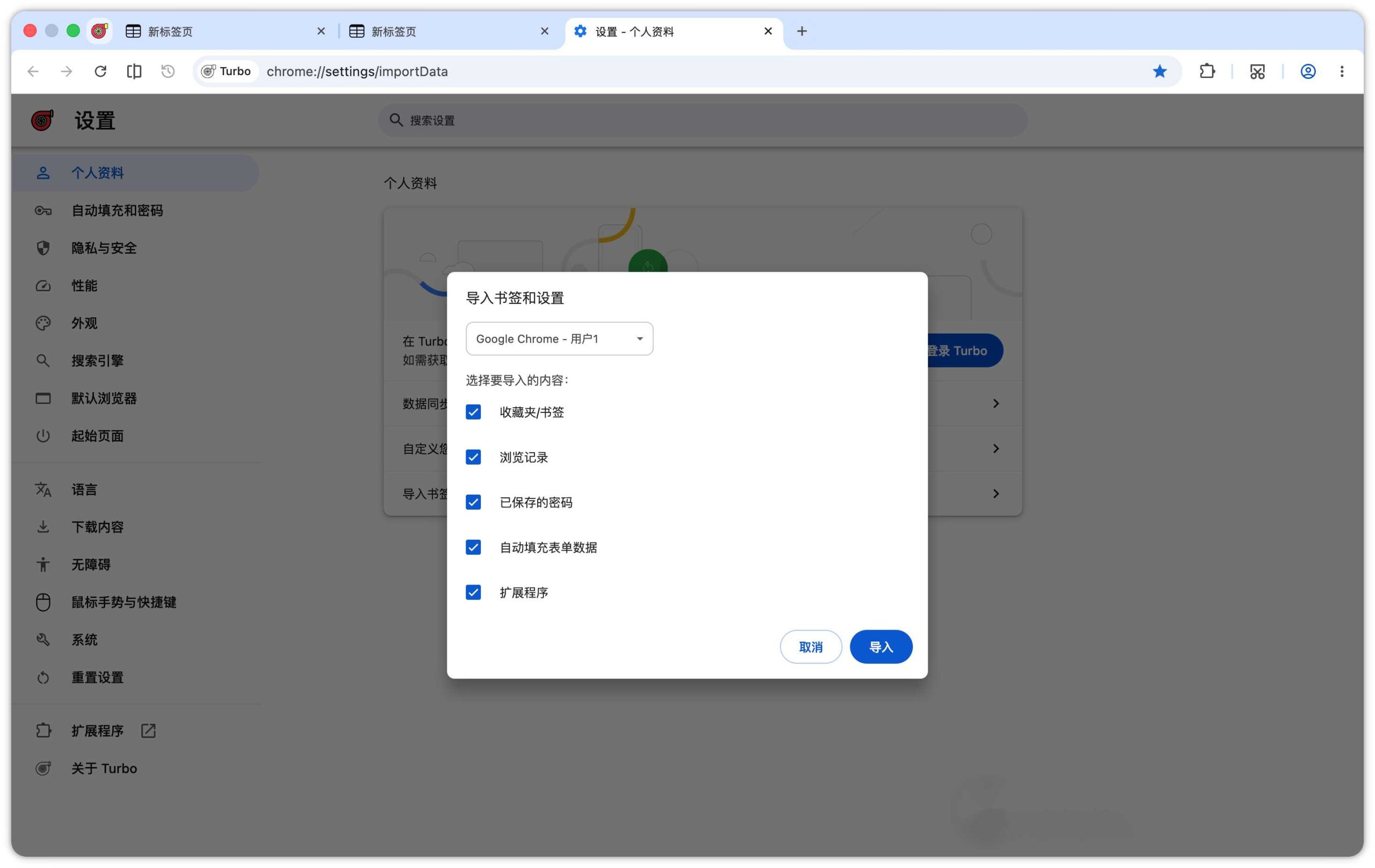Image resolution: width=1375 pixels, height=868 pixels.
Task: Uncheck 扩展程序 checkbox in import dialog
Action: [x=473, y=593]
